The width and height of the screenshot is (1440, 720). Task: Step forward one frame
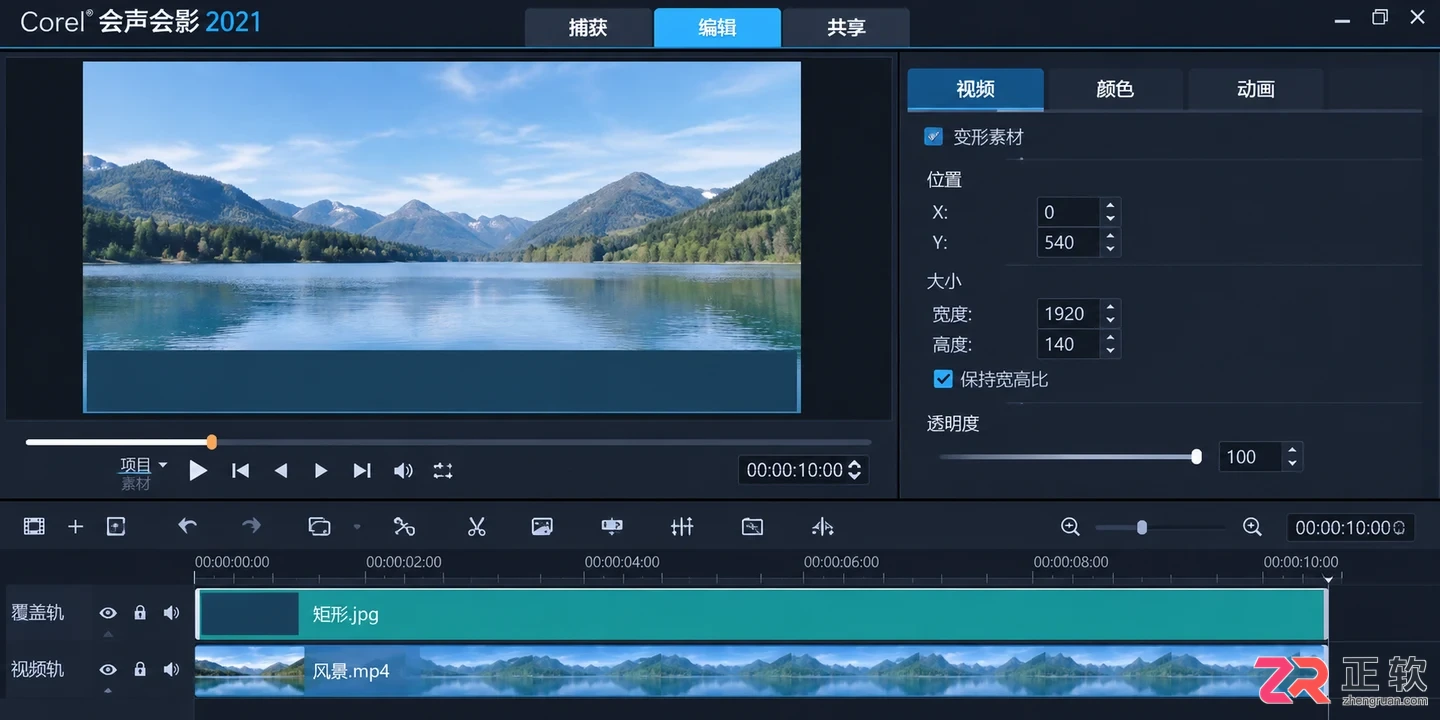[321, 470]
